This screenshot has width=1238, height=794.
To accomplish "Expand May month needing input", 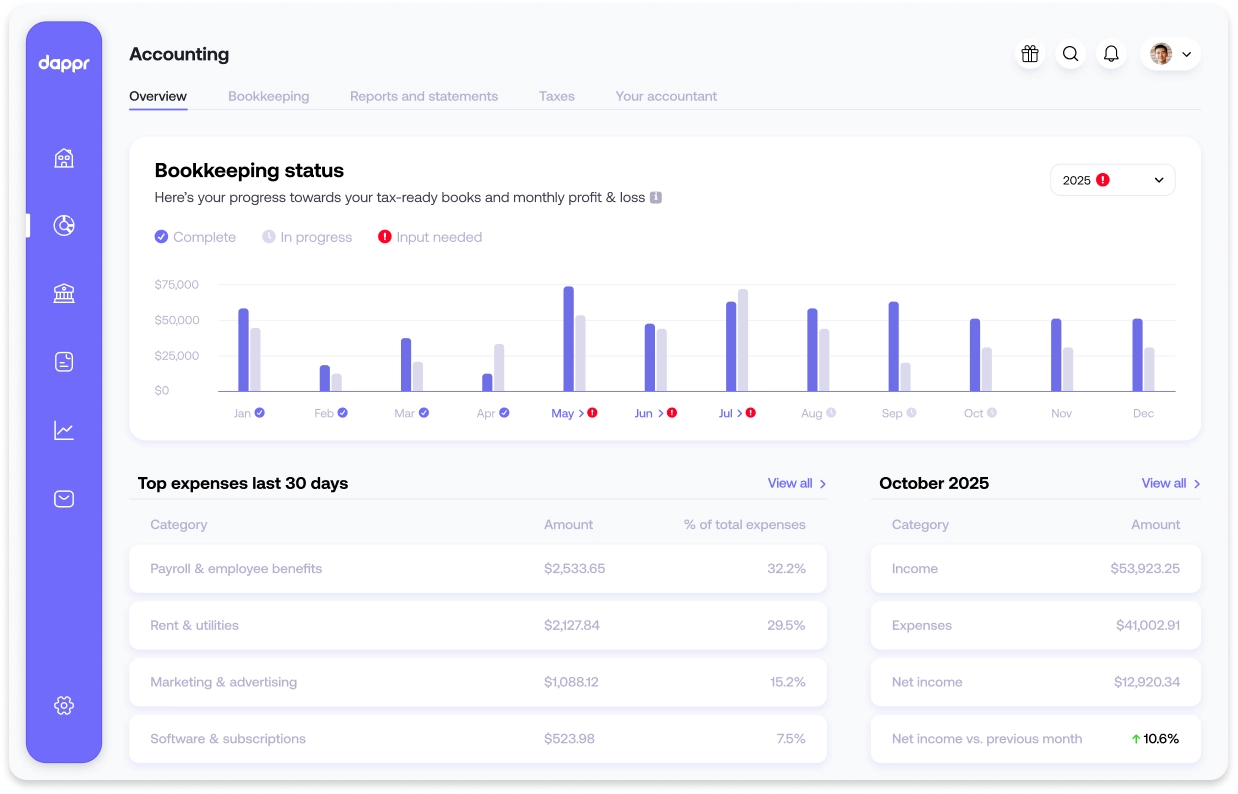I will coord(573,413).
